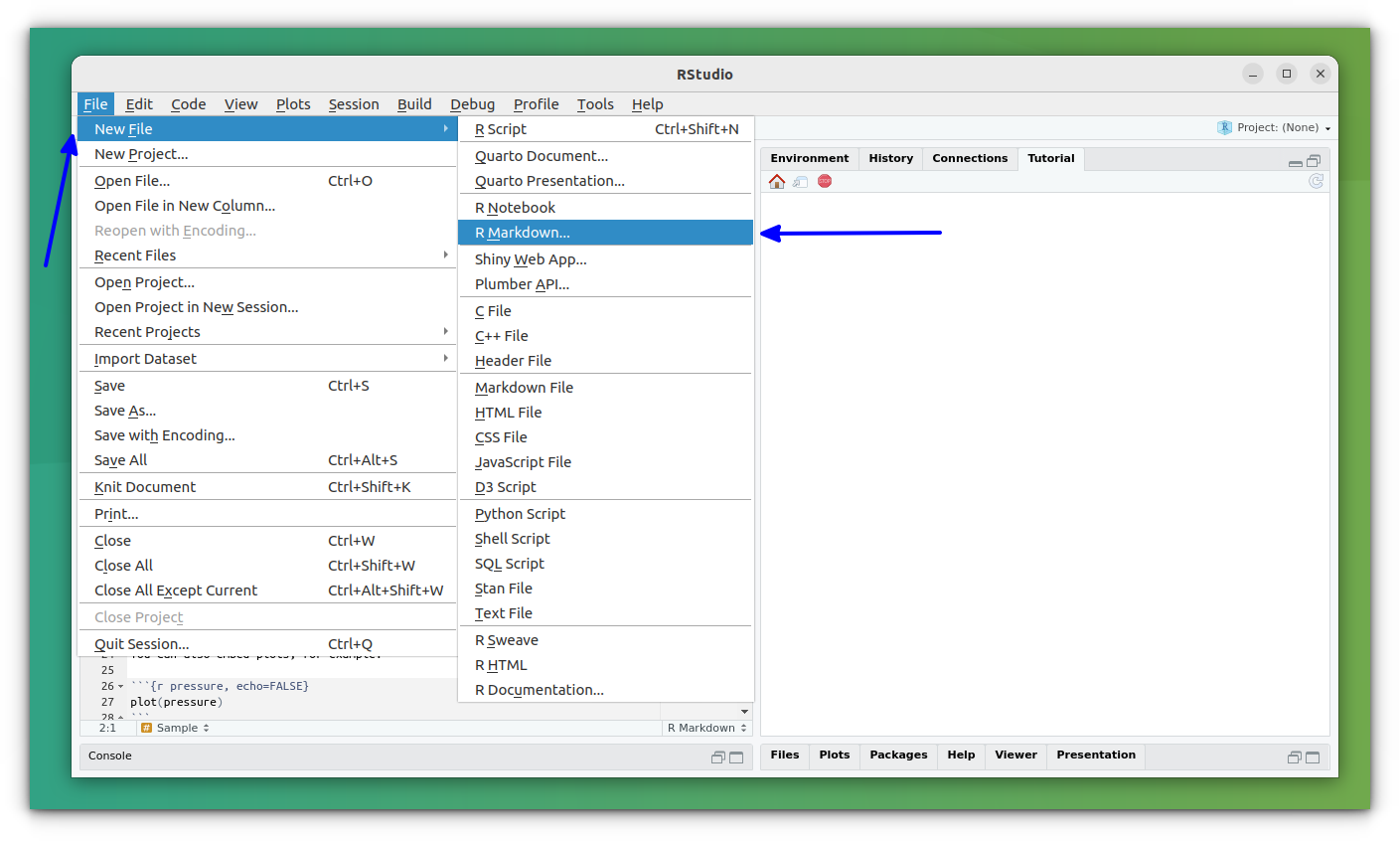Choose Quarto Document... in the submenu
1400x841 pixels.
pos(542,156)
